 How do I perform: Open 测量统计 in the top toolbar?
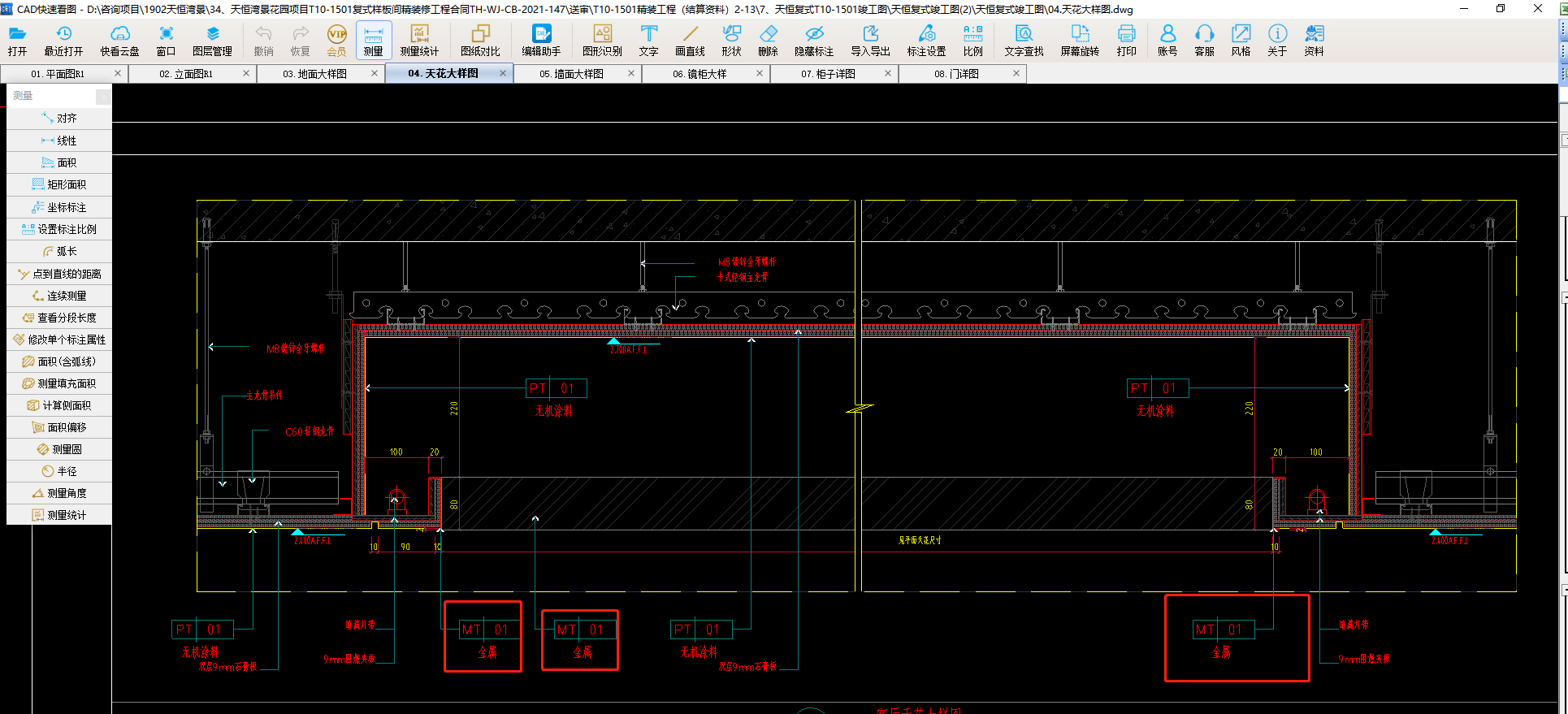pos(419,40)
